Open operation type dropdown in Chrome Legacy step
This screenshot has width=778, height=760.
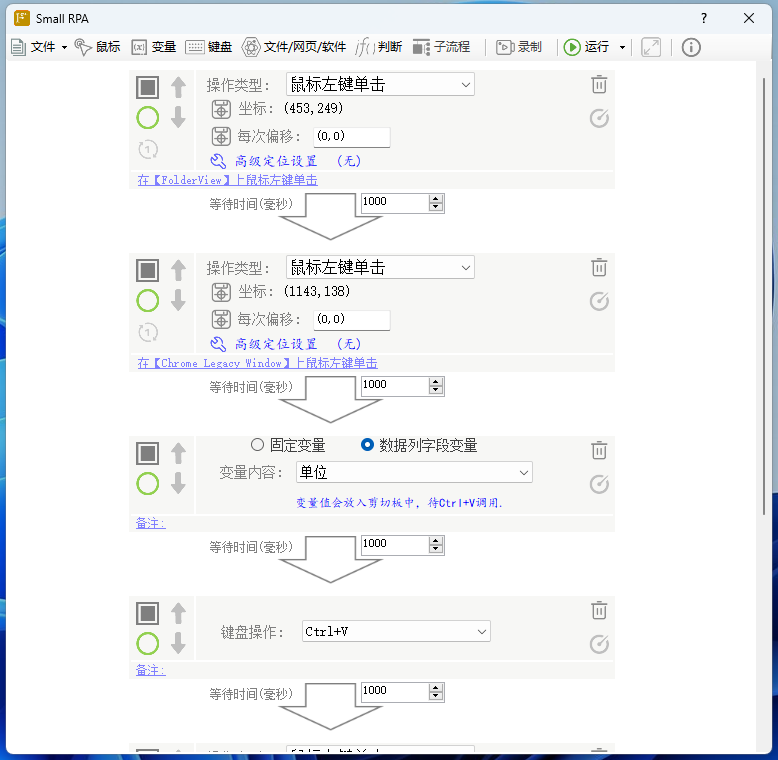coord(380,267)
